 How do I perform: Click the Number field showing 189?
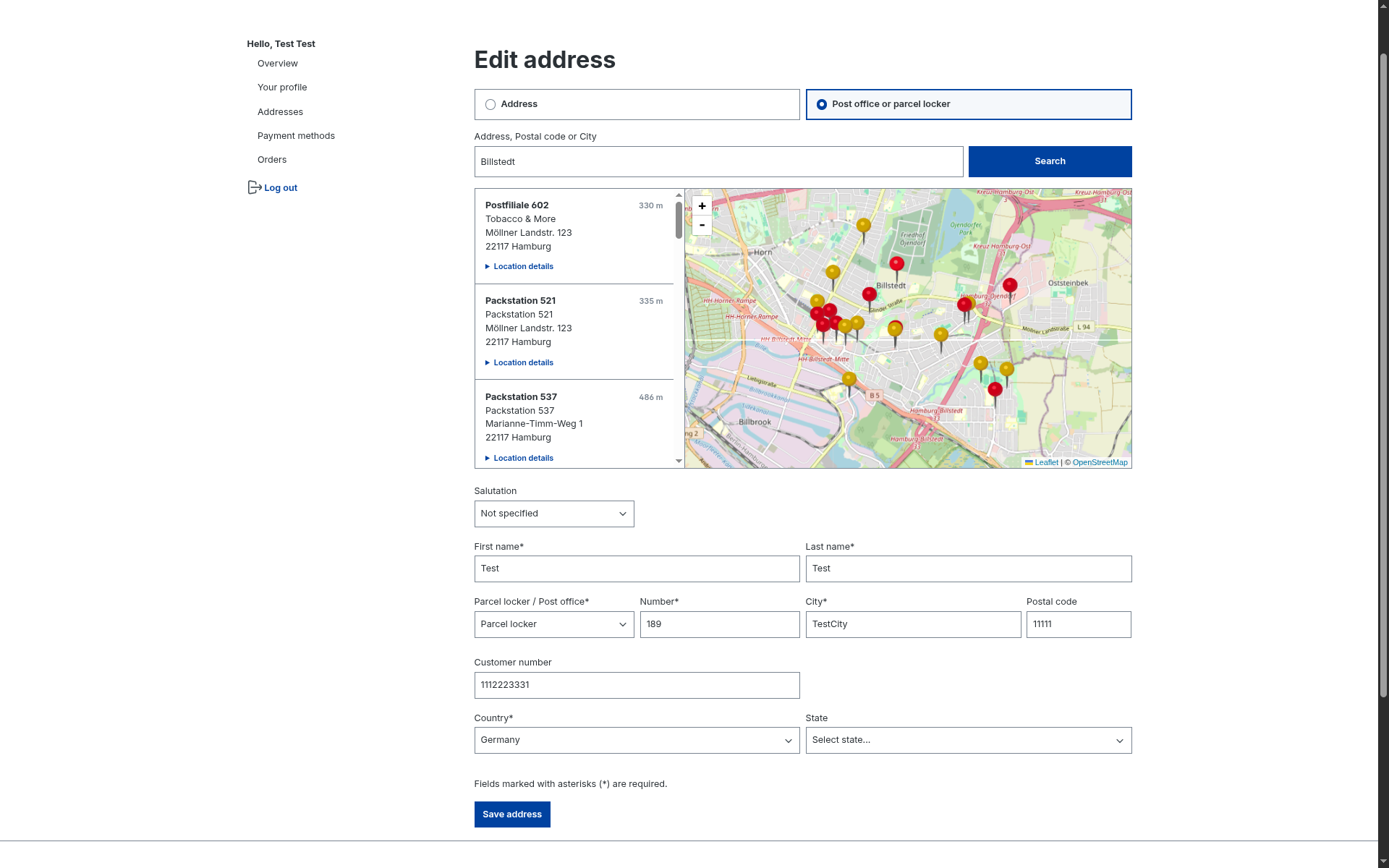(720, 625)
